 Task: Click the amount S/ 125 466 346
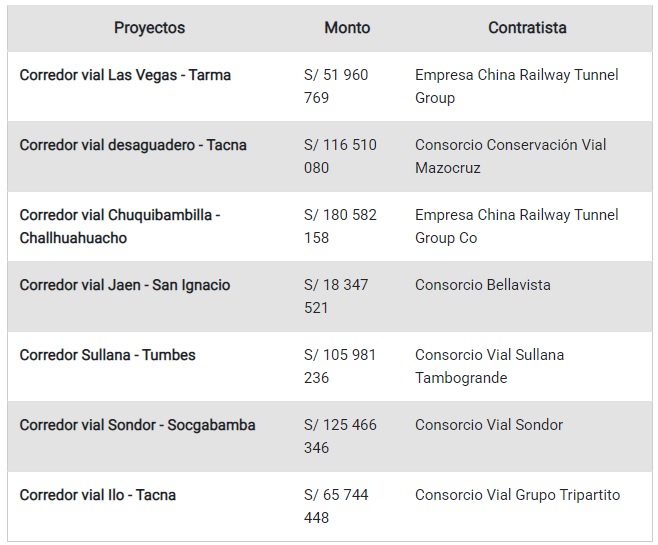click(340, 436)
